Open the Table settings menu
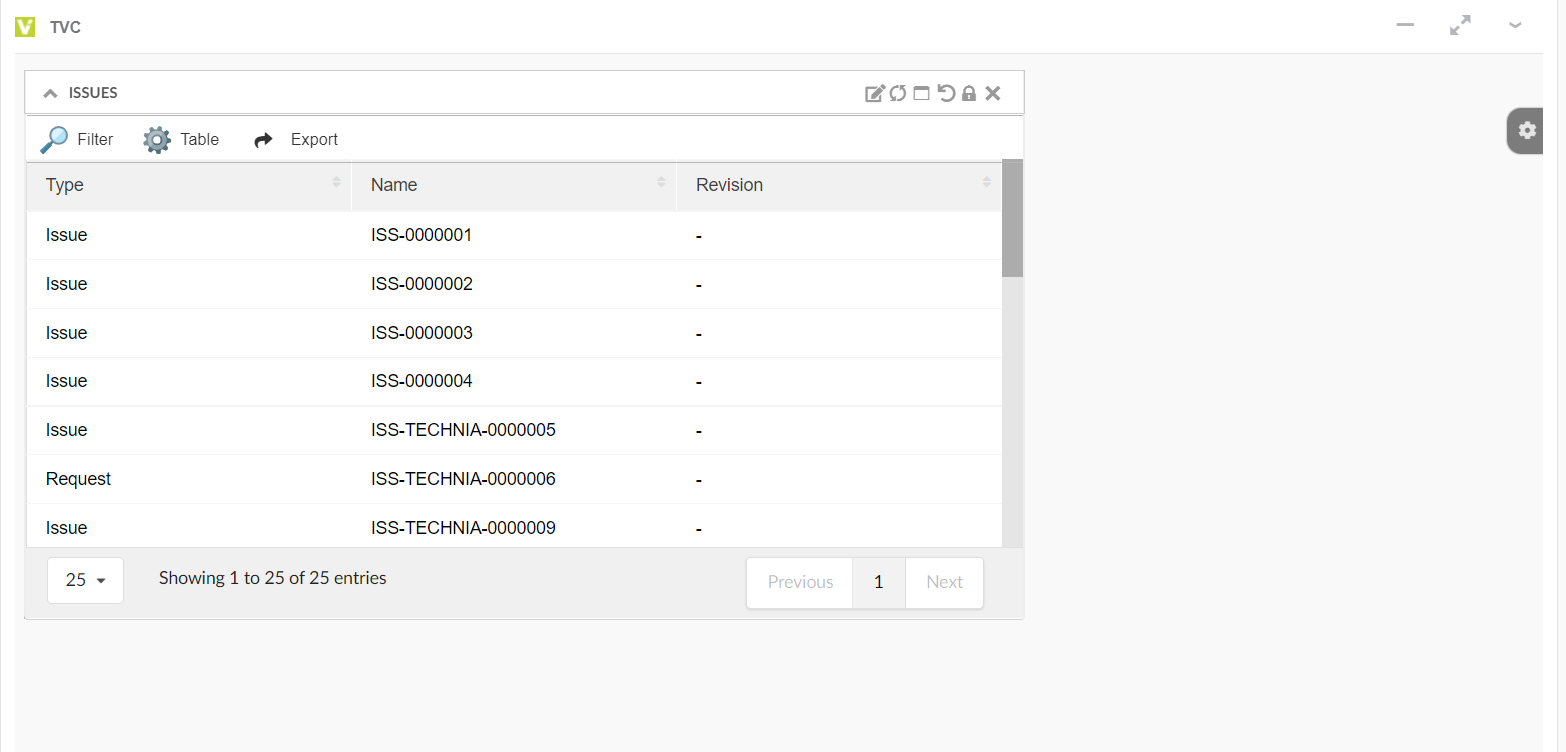This screenshot has height=752, width=1566. (181, 139)
